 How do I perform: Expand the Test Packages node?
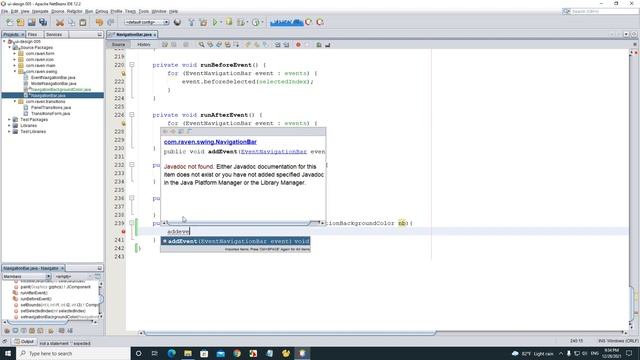10,120
